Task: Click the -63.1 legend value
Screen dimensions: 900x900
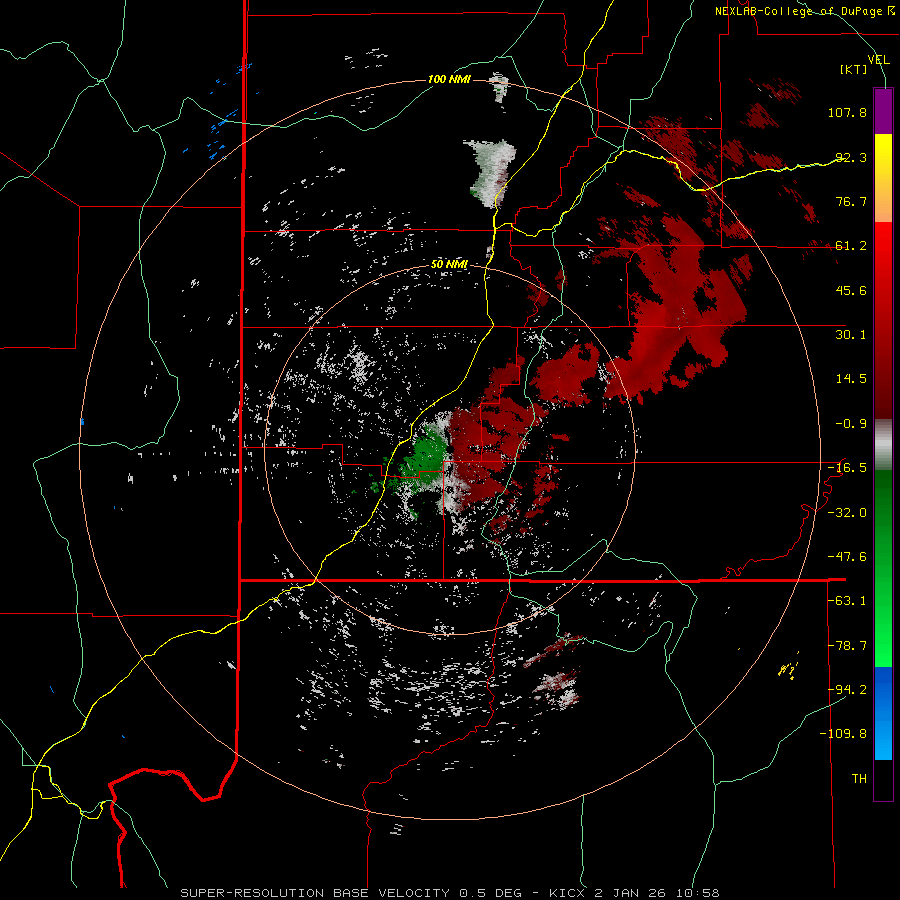Action: (x=847, y=600)
